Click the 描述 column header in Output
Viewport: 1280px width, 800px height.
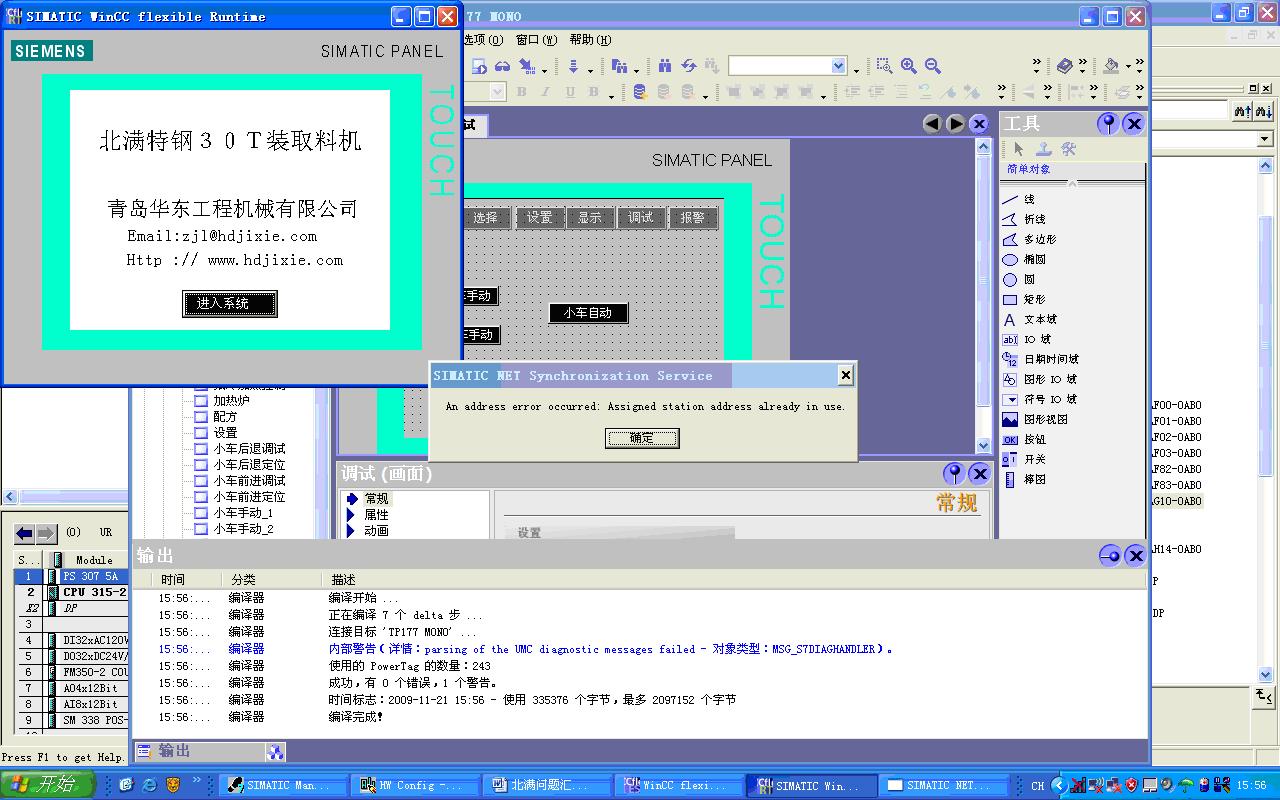[x=734, y=579]
